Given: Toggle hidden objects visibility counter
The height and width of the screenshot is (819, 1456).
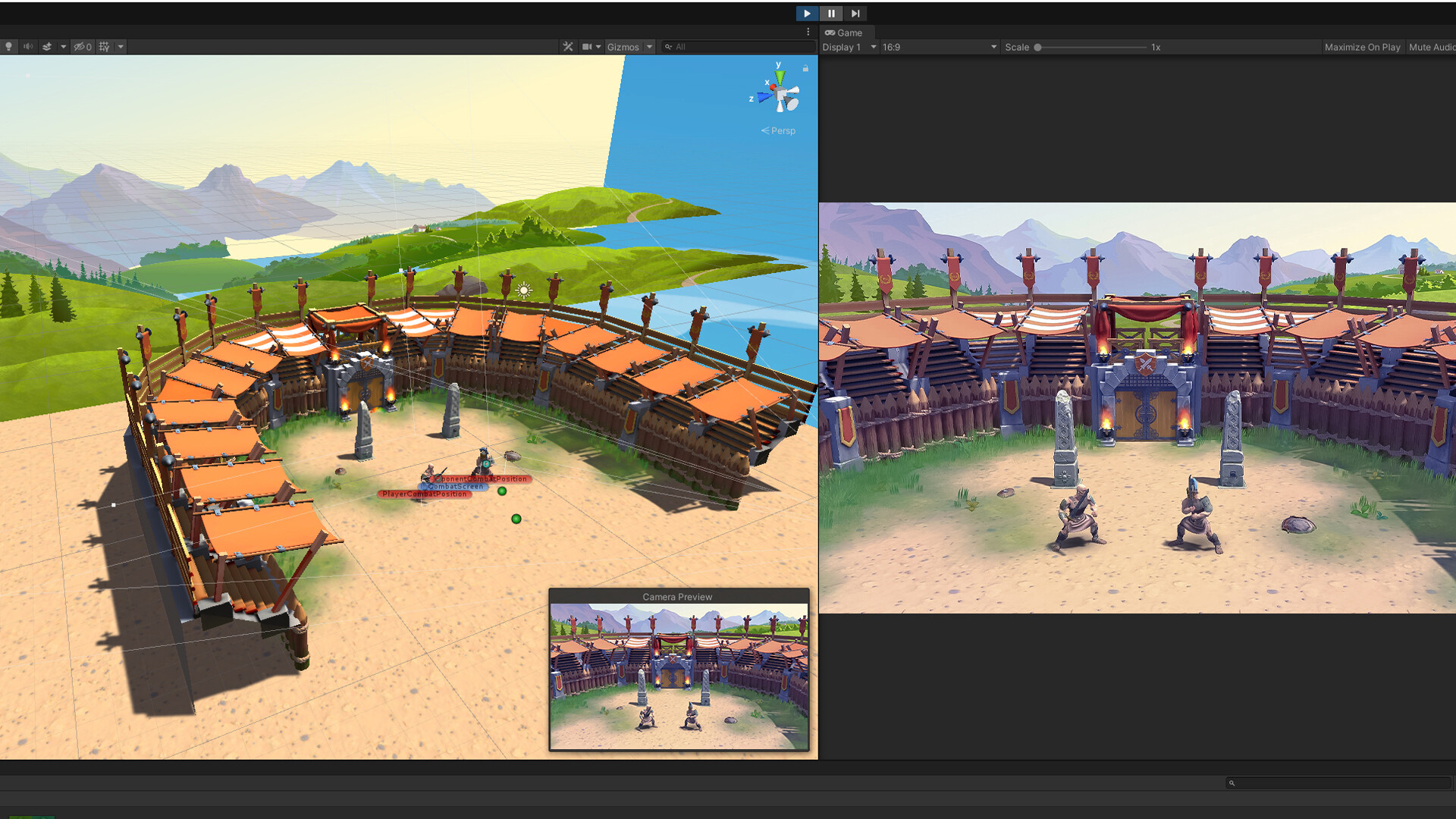Looking at the screenshot, I should point(83,47).
